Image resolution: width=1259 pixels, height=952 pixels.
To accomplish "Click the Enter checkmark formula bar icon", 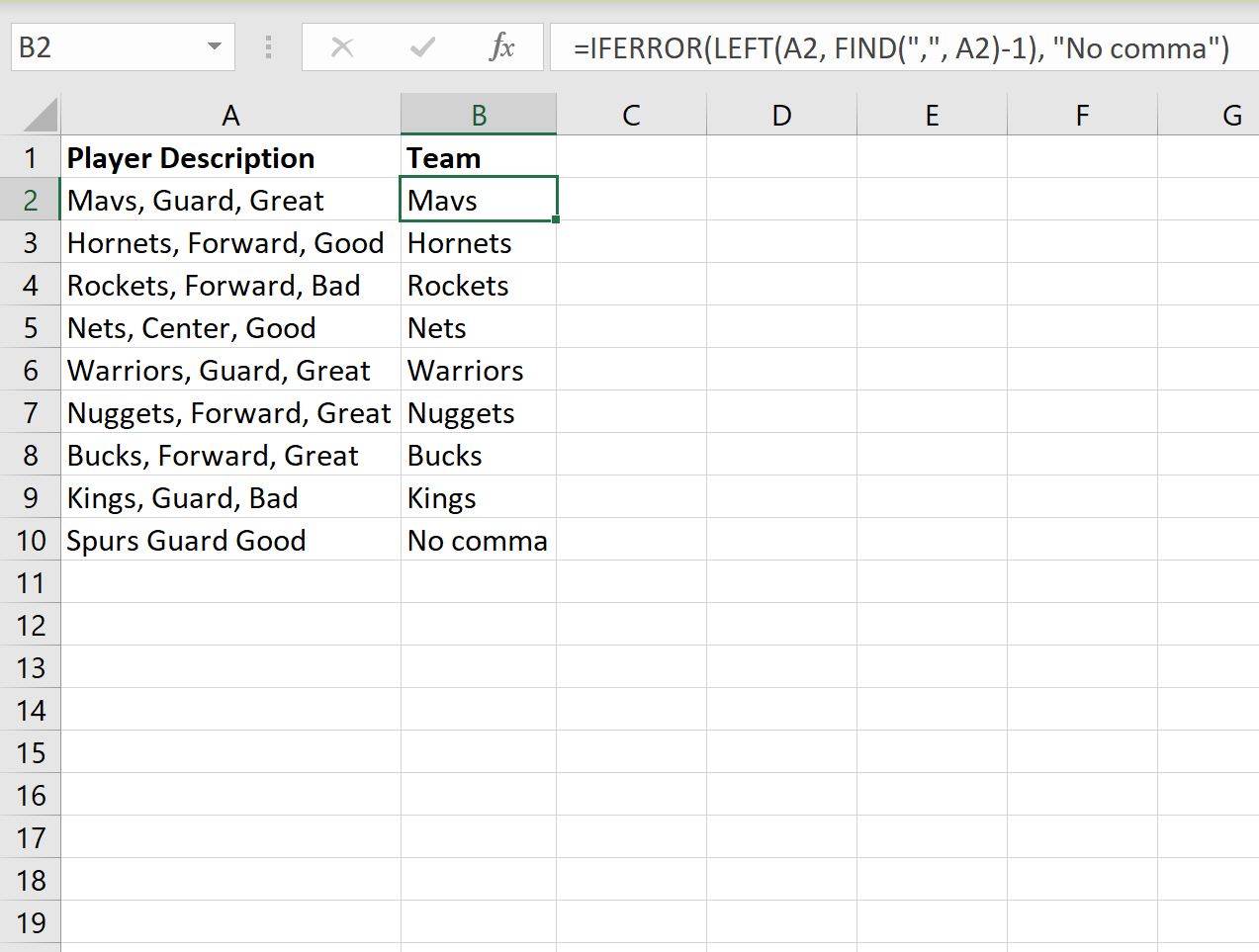I will pos(422,47).
